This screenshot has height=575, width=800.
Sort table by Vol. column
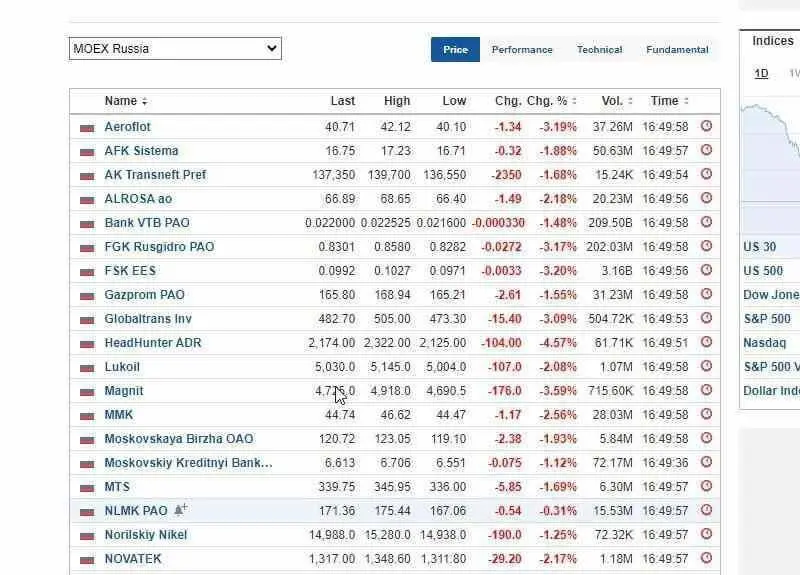tap(617, 101)
